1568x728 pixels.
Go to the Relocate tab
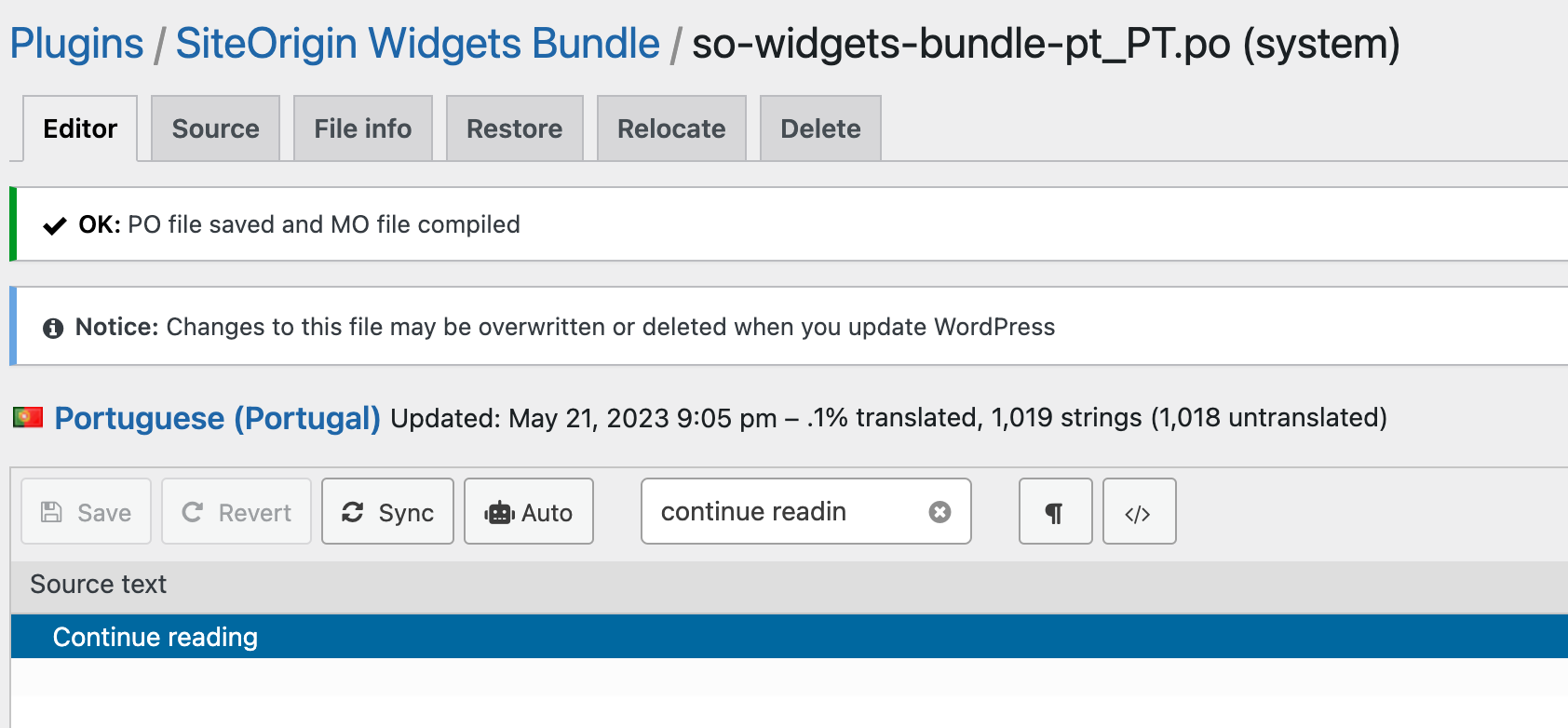(x=671, y=128)
